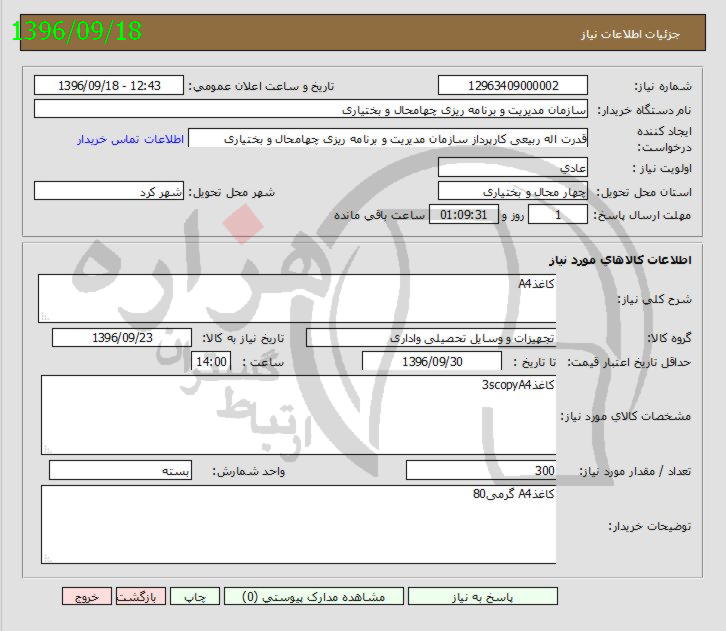
Task: Click the استان محل تحویل field
Action: pyautogui.click(x=513, y=191)
